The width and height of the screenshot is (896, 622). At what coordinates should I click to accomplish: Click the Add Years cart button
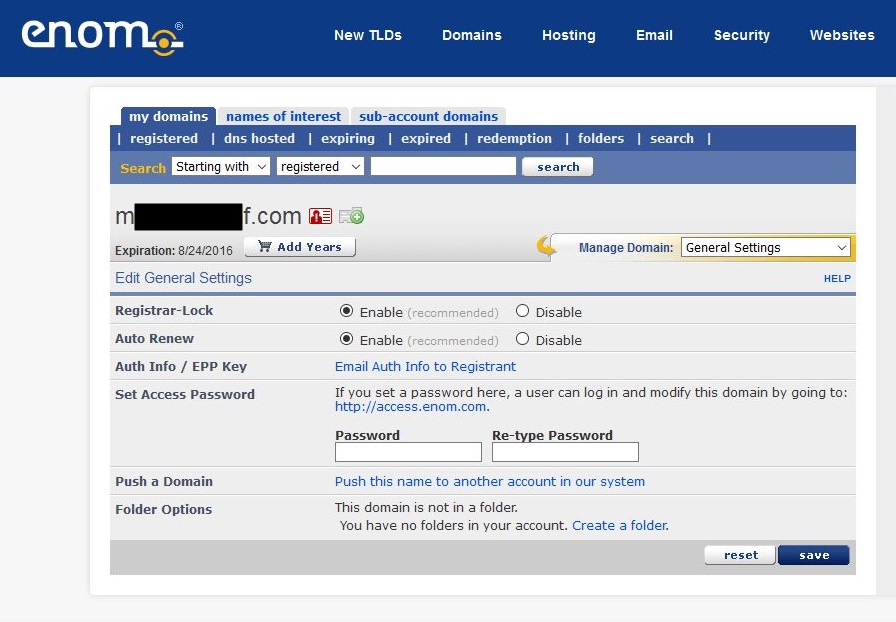point(300,247)
